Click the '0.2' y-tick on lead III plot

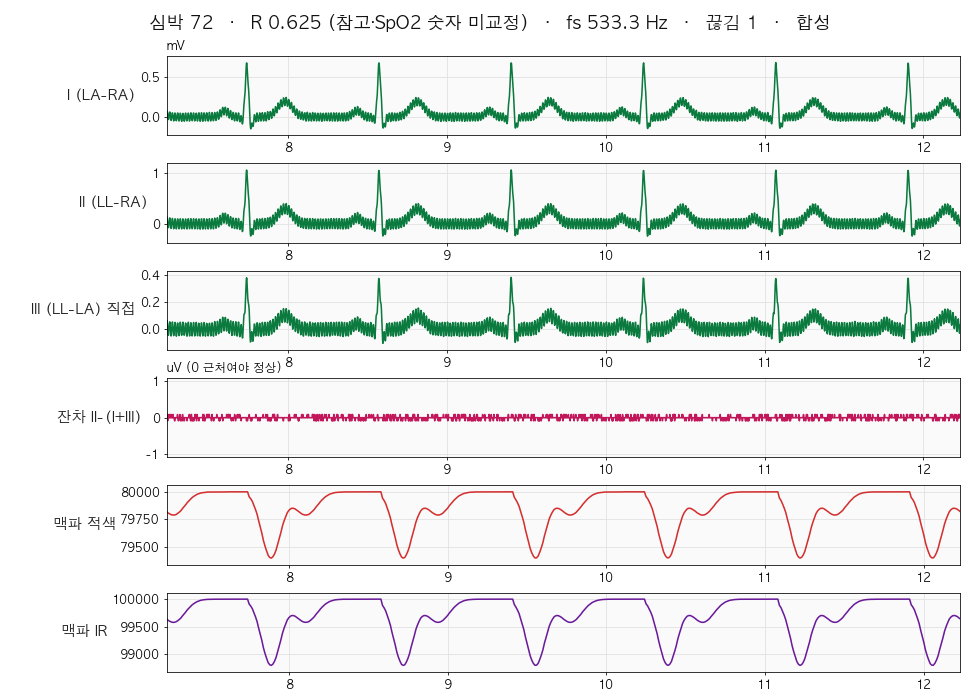tap(150, 302)
